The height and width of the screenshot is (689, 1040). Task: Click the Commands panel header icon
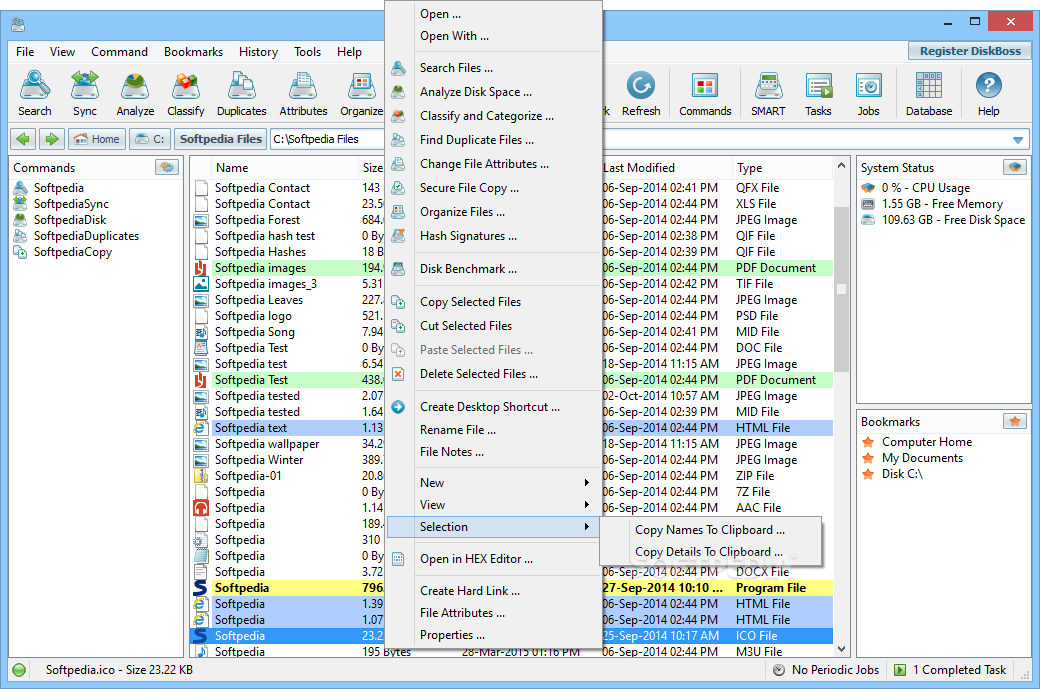tap(167, 167)
